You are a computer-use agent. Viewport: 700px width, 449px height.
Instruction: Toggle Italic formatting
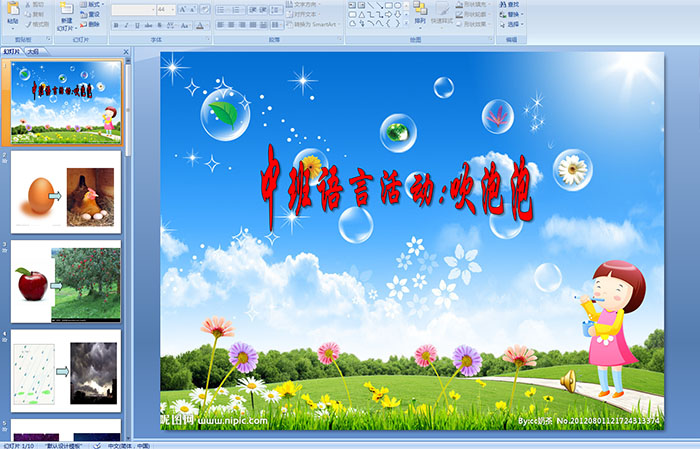click(126, 25)
